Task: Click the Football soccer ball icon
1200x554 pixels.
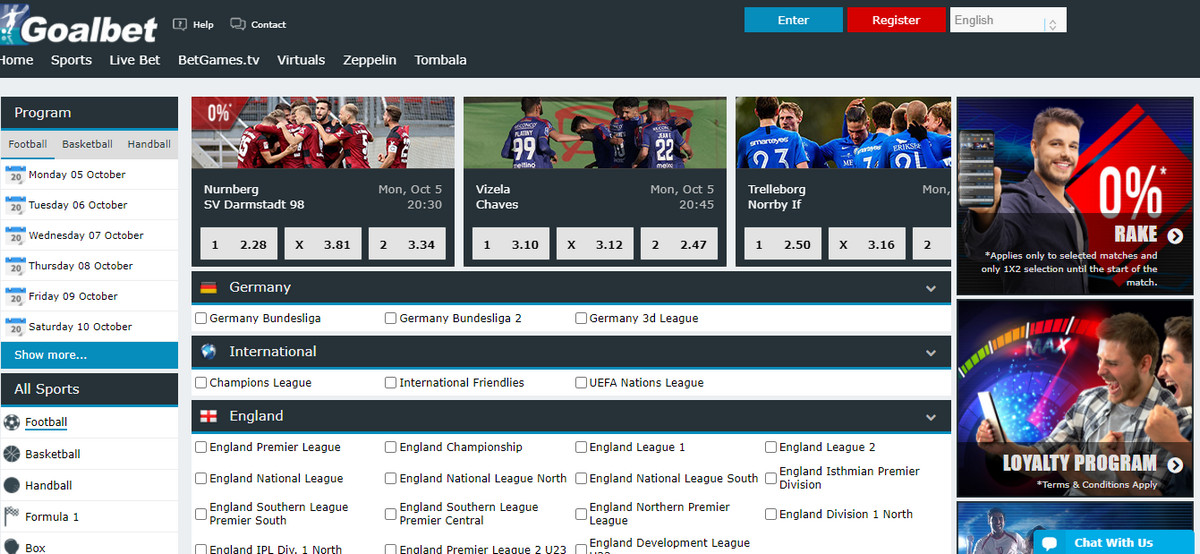Action: [12, 422]
